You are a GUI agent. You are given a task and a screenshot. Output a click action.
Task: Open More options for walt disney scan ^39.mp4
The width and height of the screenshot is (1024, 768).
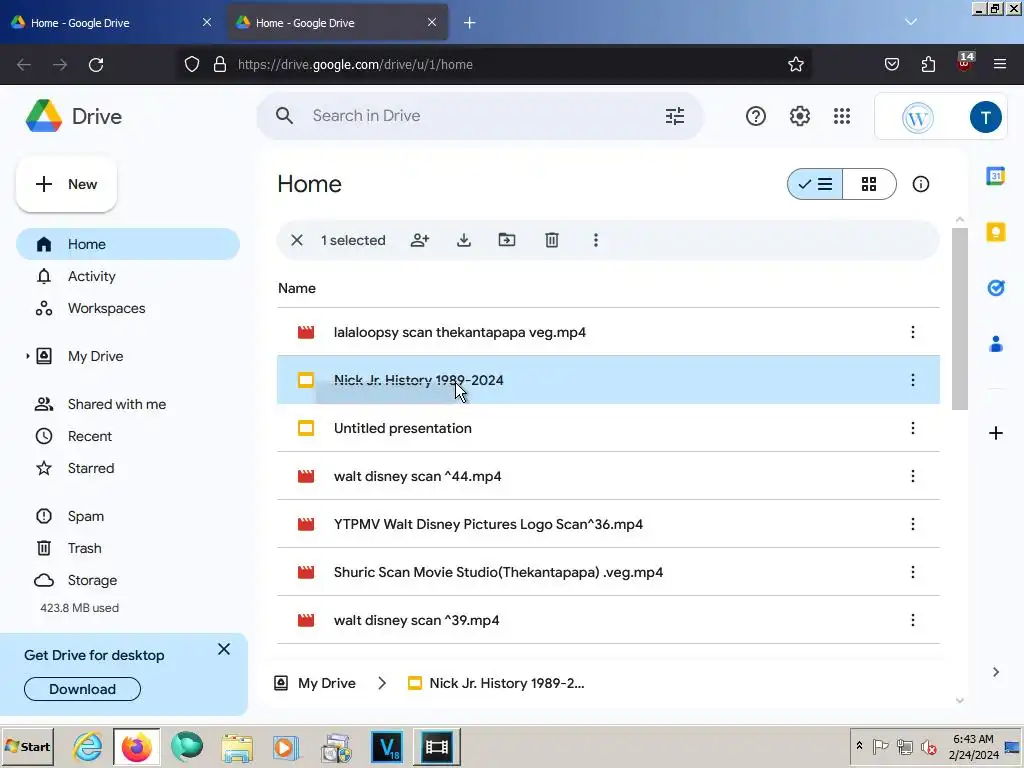point(912,620)
